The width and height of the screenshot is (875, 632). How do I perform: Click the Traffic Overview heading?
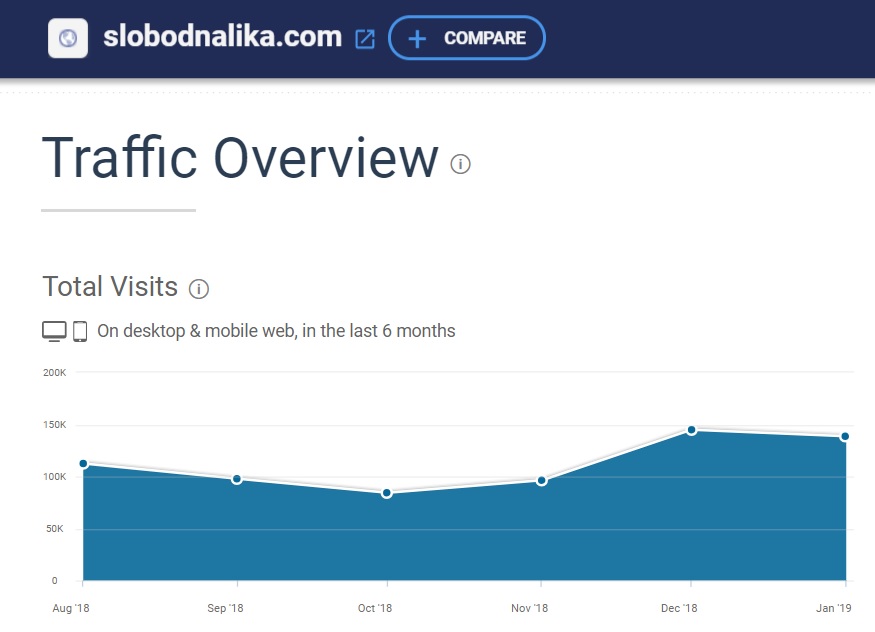click(x=240, y=158)
